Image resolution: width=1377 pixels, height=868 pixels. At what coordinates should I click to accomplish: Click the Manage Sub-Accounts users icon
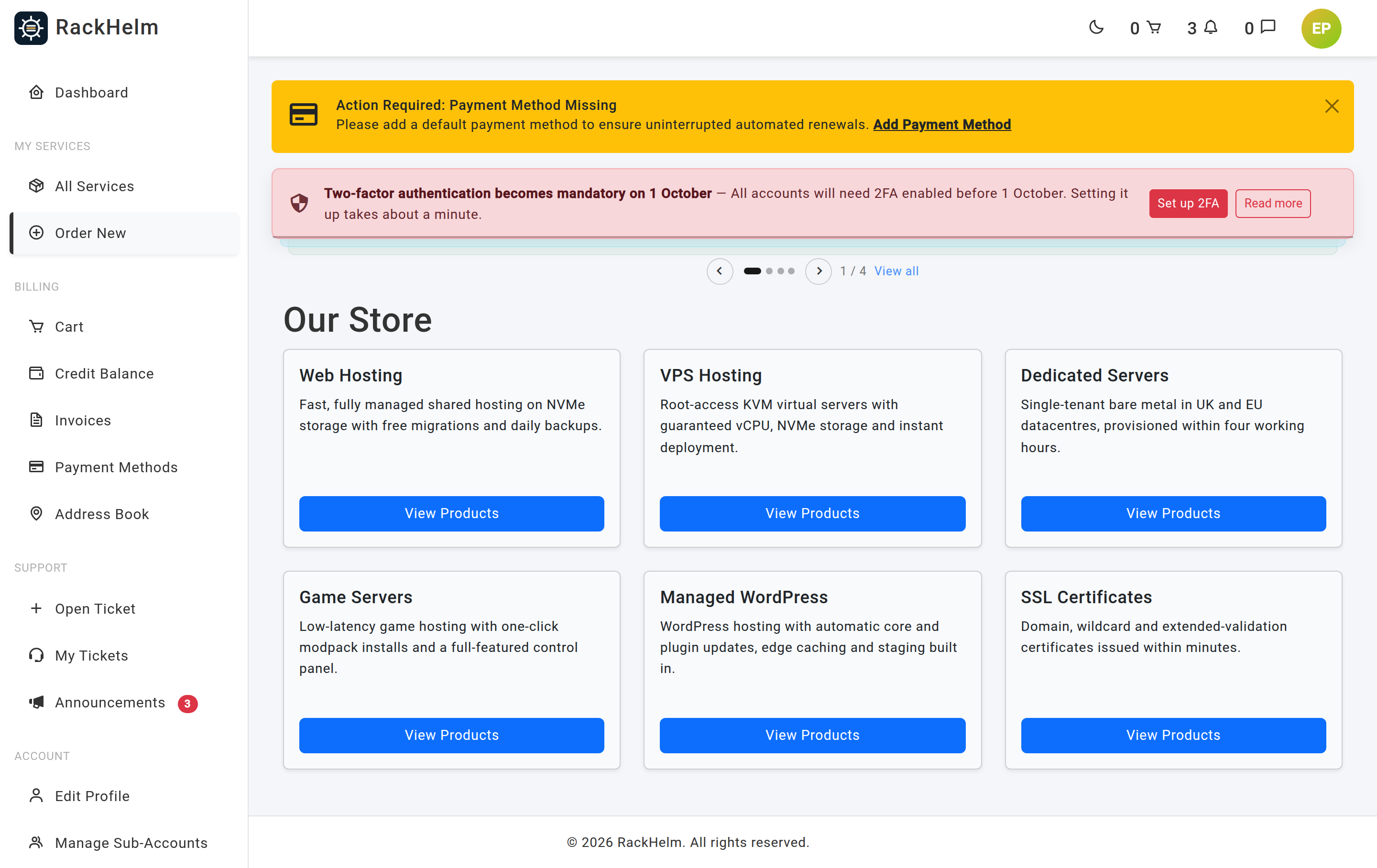pos(36,842)
